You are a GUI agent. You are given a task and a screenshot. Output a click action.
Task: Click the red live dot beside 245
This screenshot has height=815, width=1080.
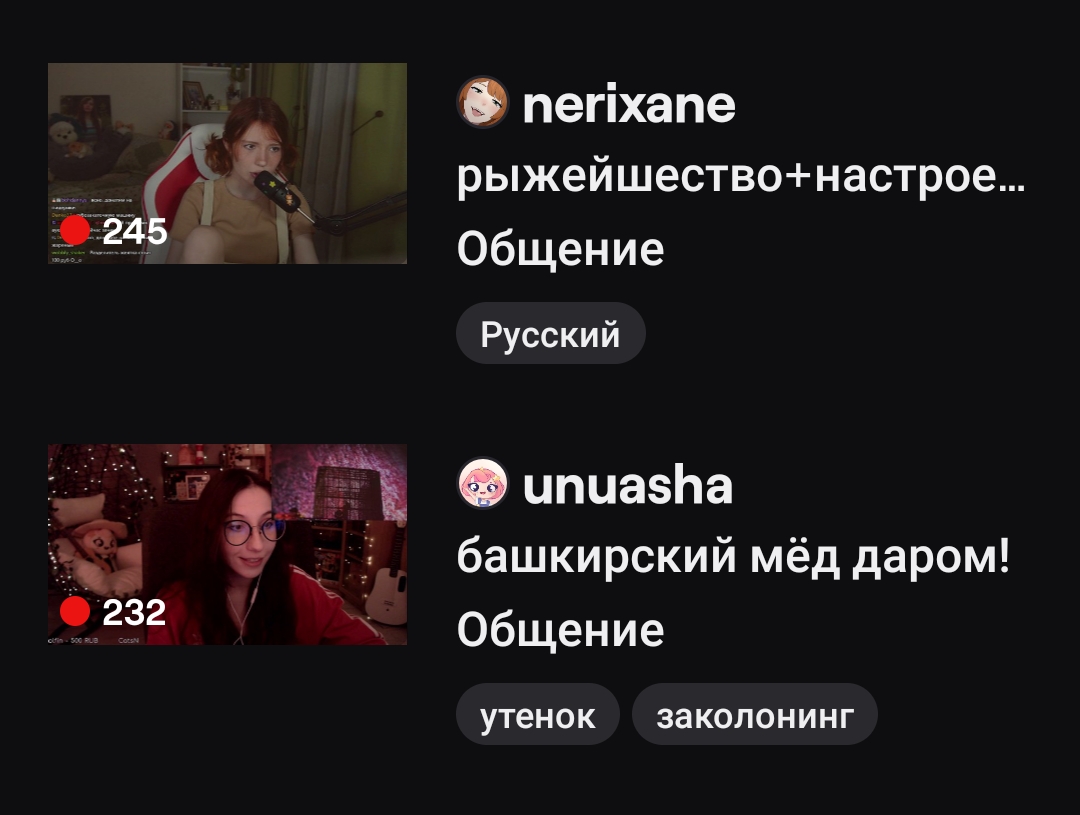(x=75, y=230)
